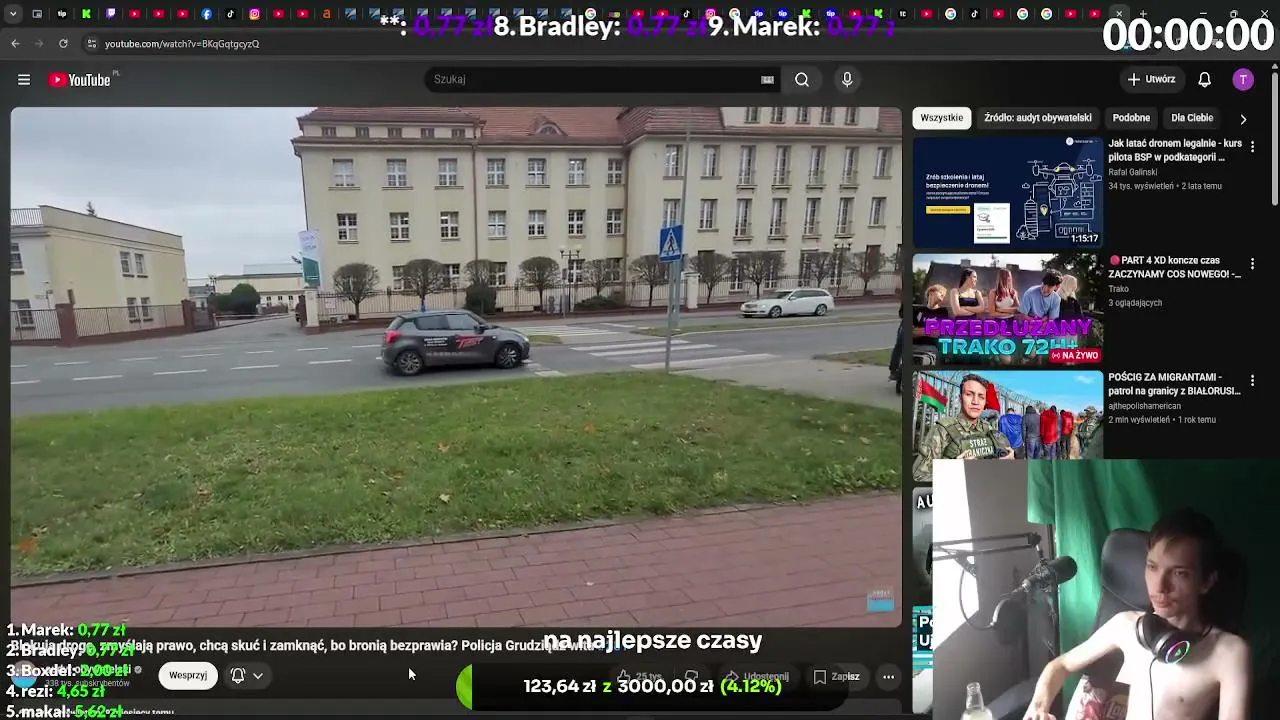Dislike the video with thumbs-down button
Viewport: 1280px width, 720px height.
pyautogui.click(x=691, y=677)
